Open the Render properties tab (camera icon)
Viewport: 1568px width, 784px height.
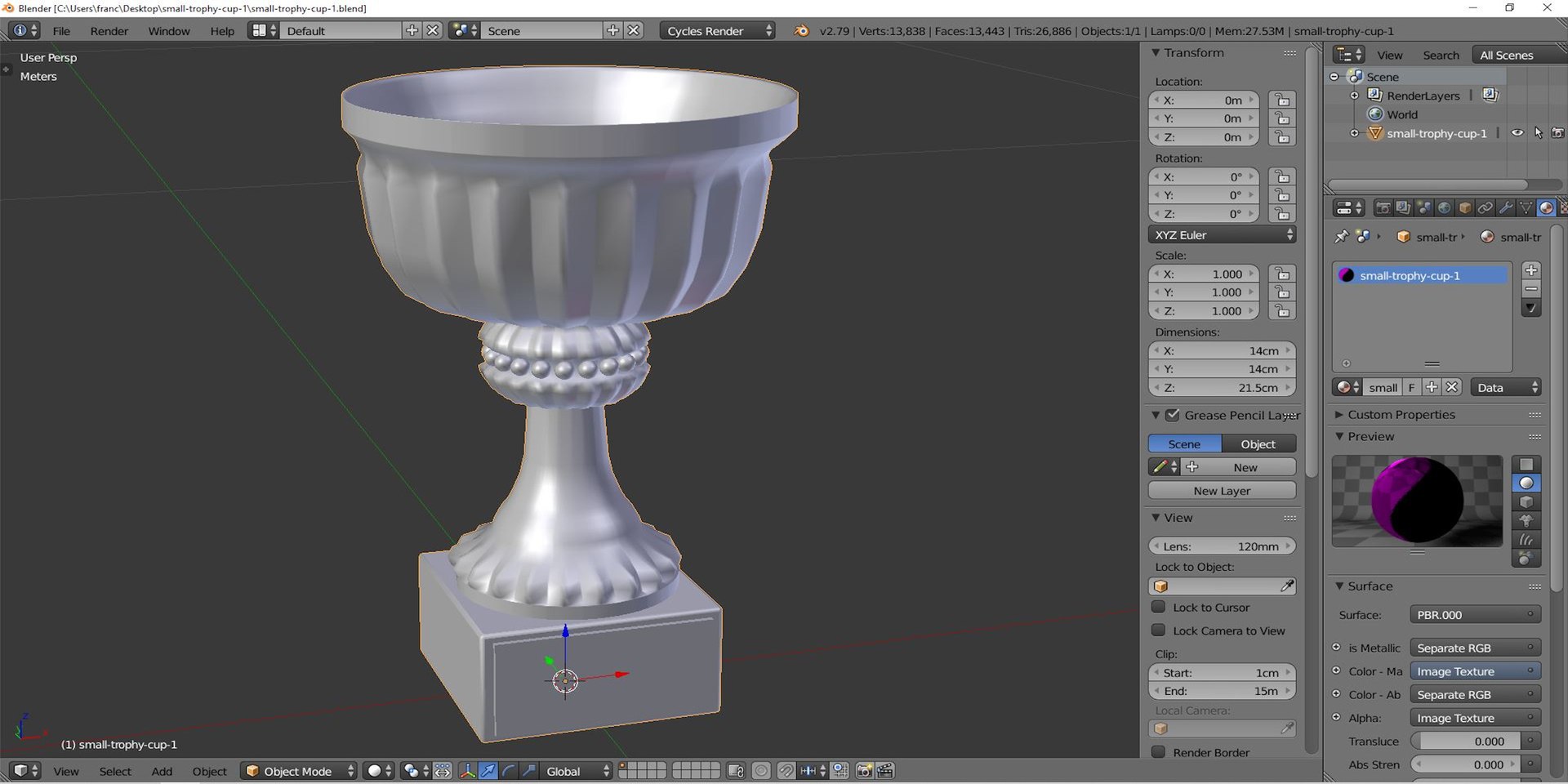(x=1383, y=208)
